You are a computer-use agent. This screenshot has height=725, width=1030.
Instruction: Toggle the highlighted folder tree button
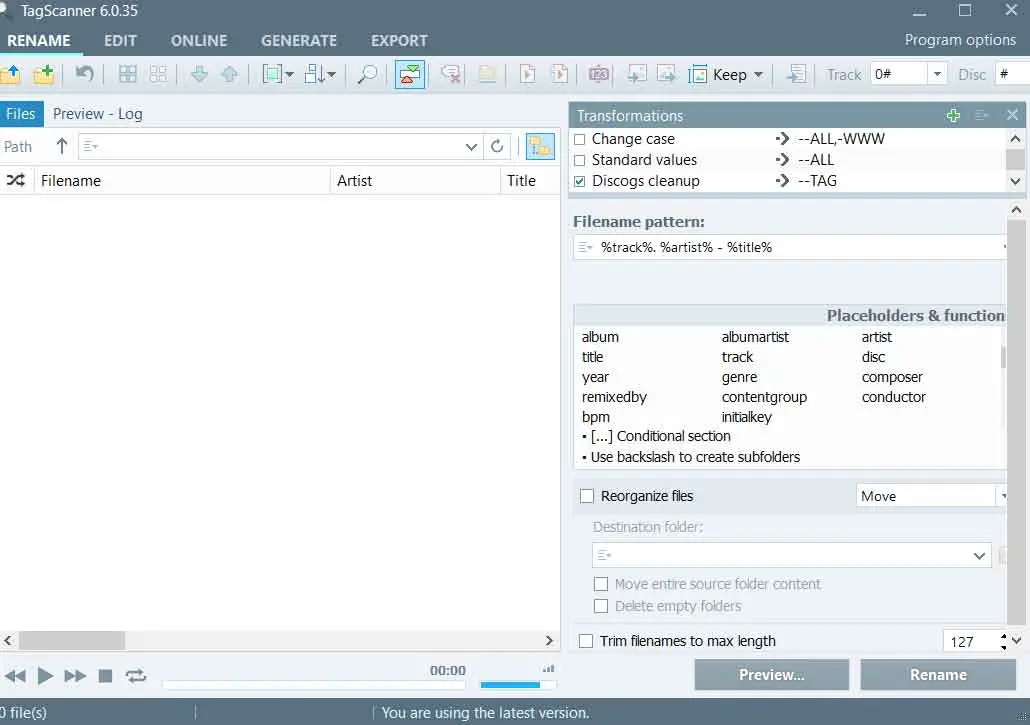coord(540,146)
